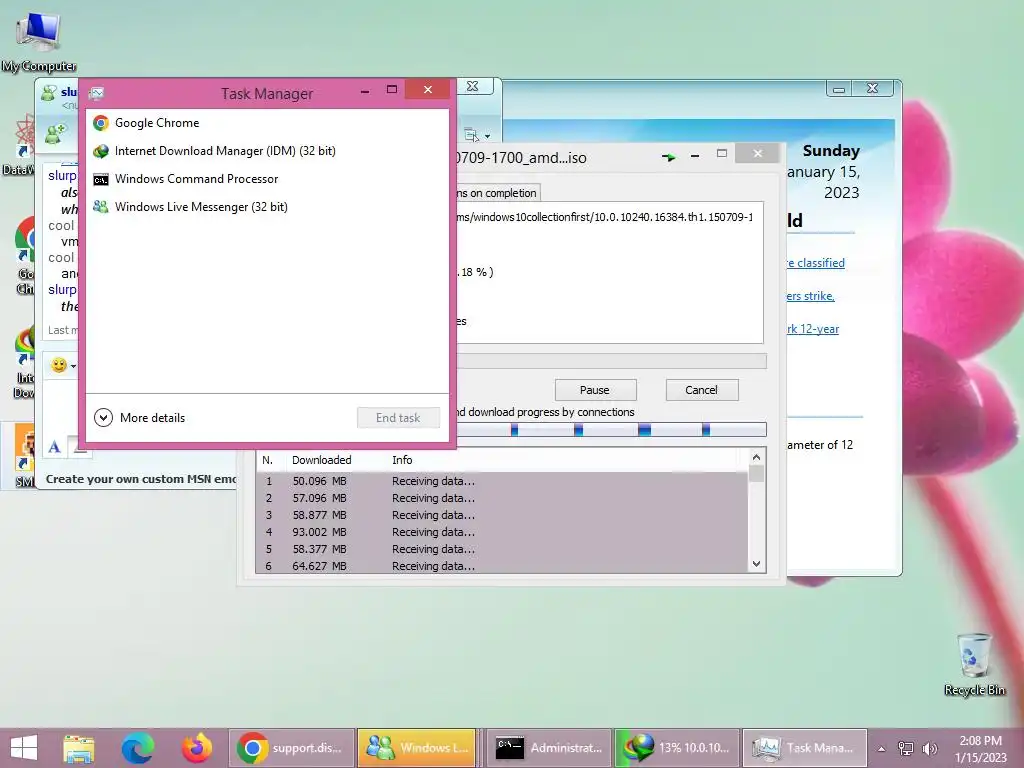Click the Info column header
This screenshot has width=1024, height=768.
pyautogui.click(x=402, y=460)
